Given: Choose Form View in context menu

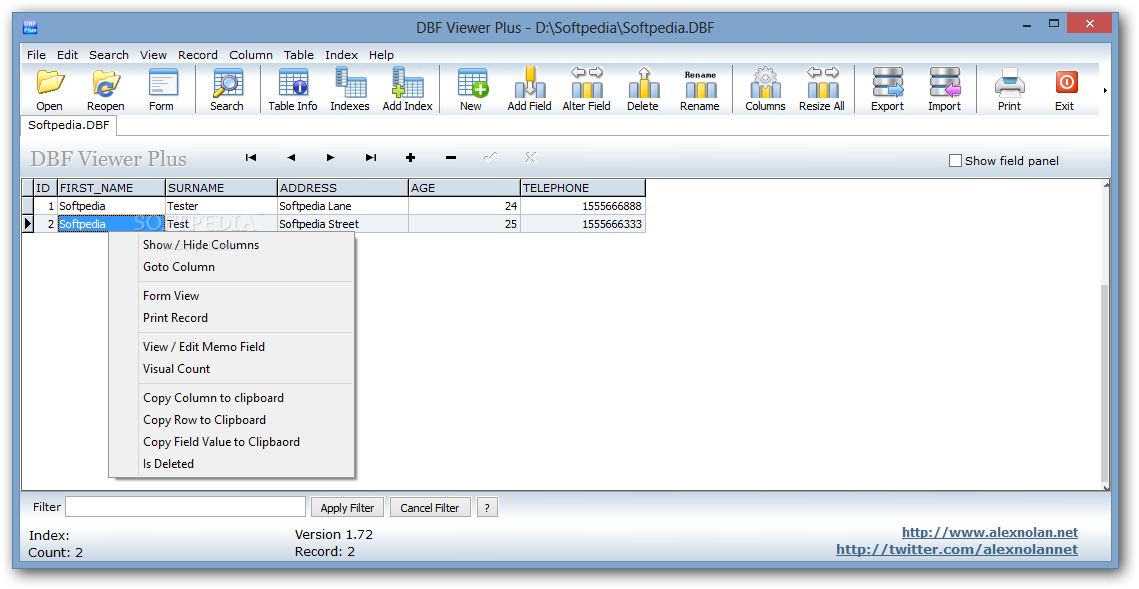Looking at the screenshot, I should pos(232,296).
